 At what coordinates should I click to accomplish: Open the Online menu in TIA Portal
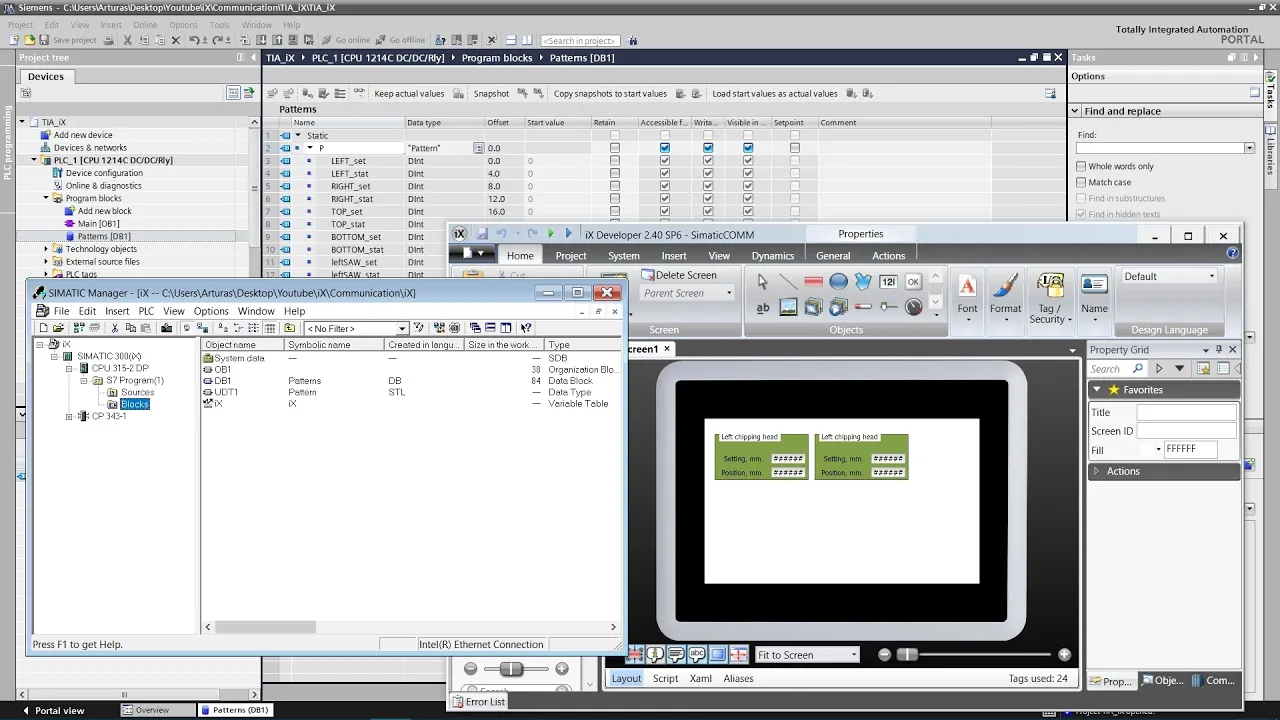coord(145,25)
